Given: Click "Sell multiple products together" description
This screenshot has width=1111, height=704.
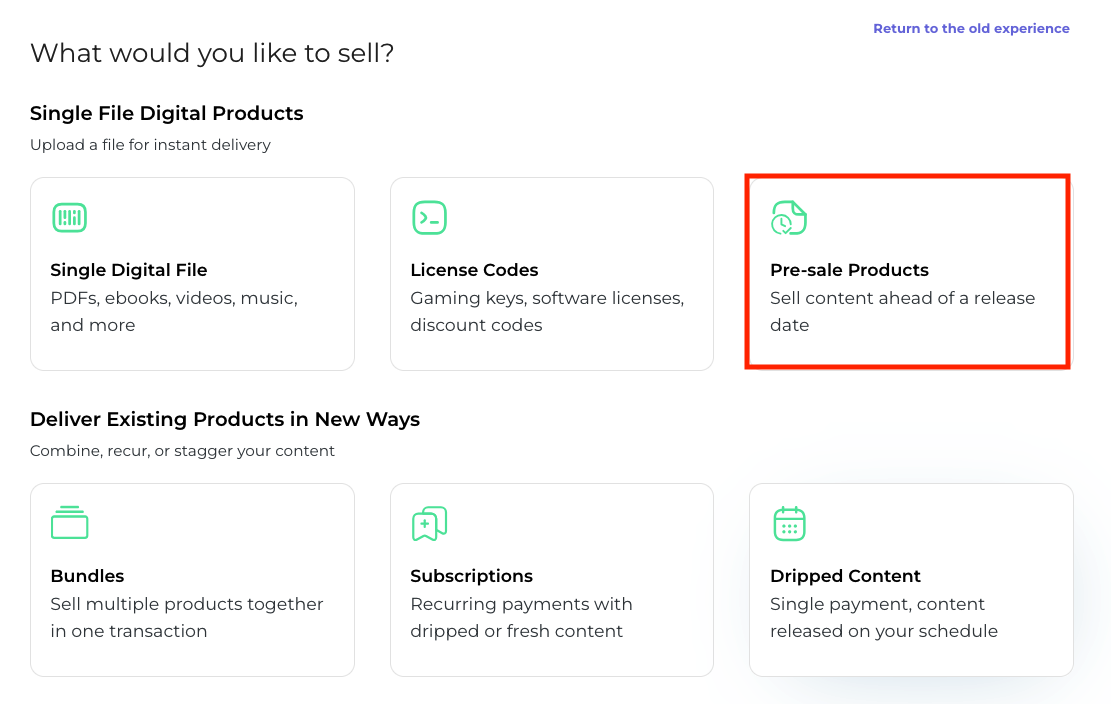Looking at the screenshot, I should click(x=187, y=604).
